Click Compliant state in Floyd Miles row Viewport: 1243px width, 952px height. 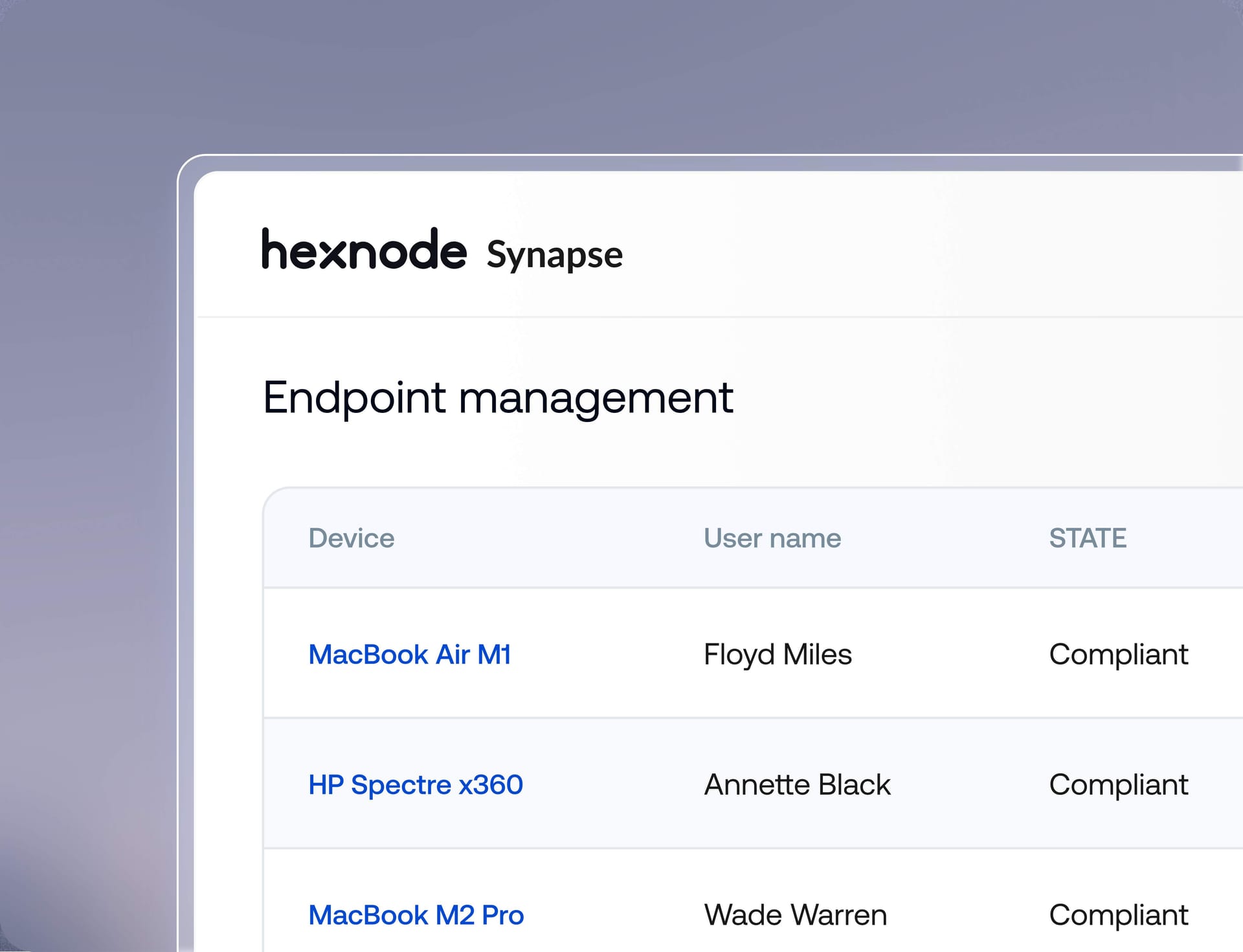[1118, 655]
